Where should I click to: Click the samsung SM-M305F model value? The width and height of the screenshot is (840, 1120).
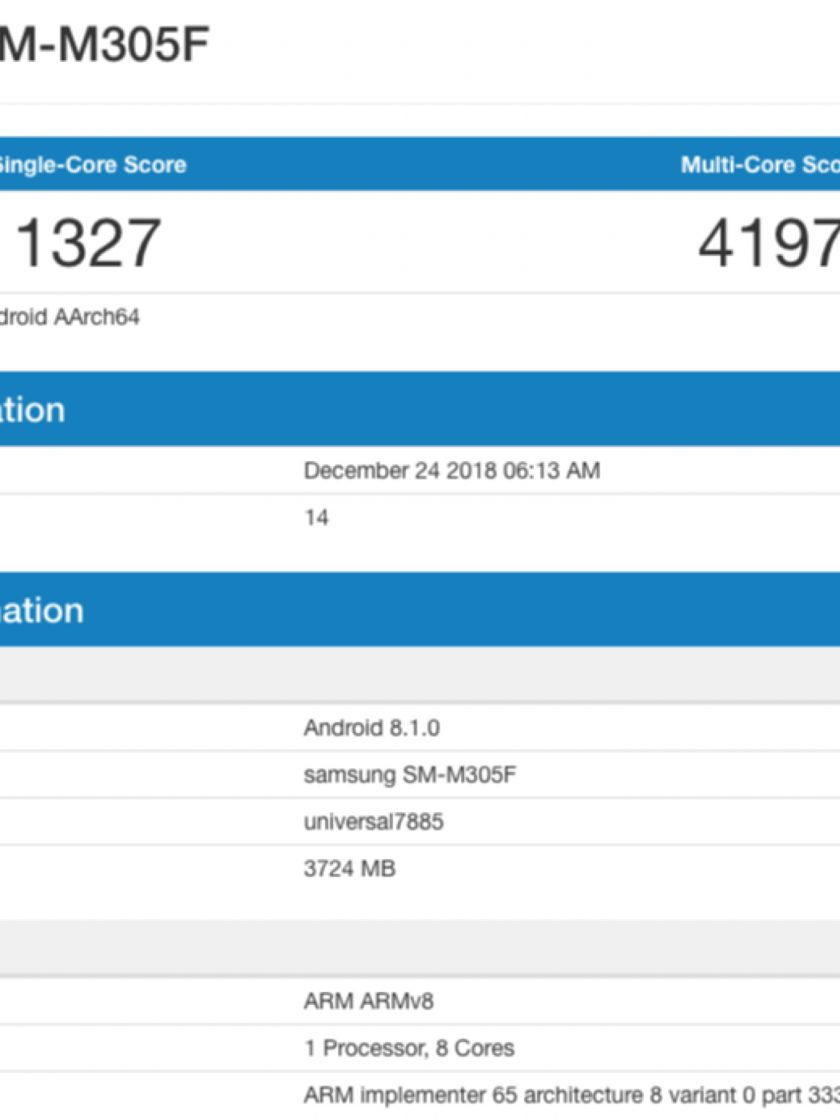[409, 775]
